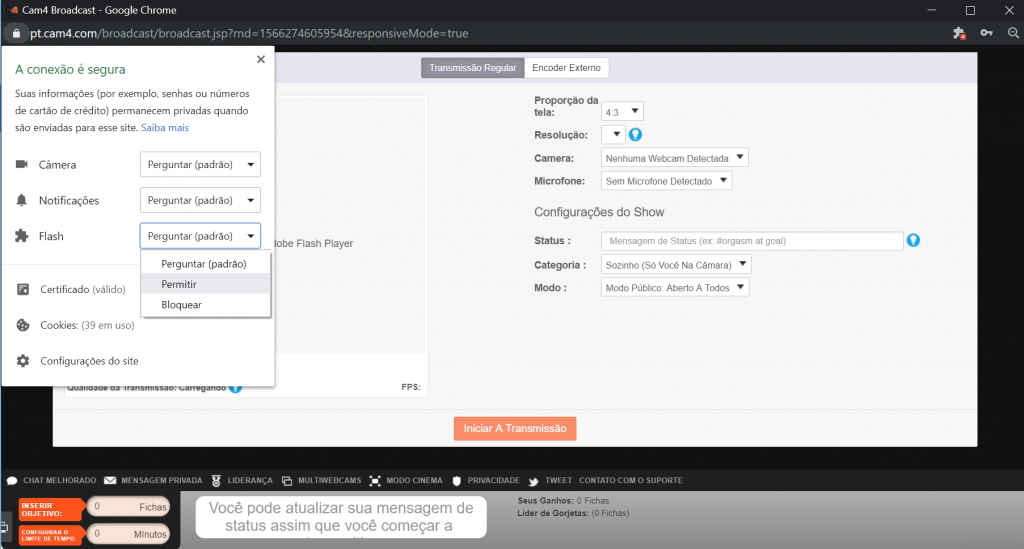The image size is (1024, 549).
Task: Open Configurações do site
Action: pyautogui.click(x=88, y=361)
